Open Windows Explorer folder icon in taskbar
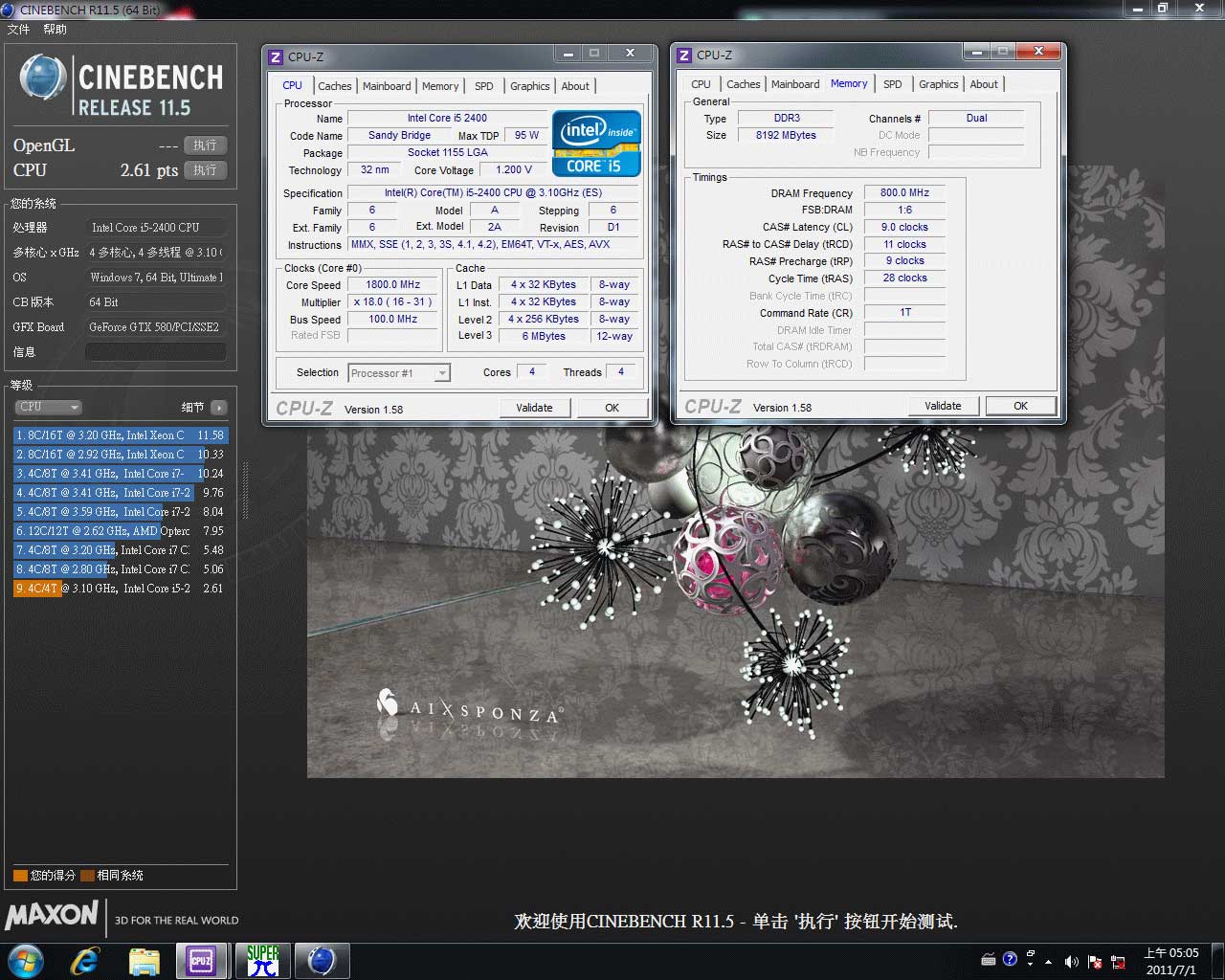The height and width of the screenshot is (980, 1225). click(144, 960)
